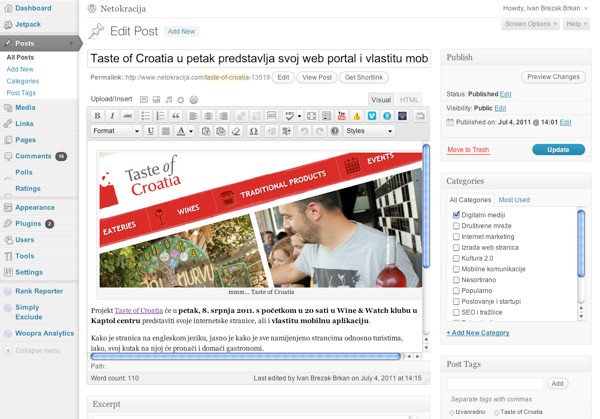Insert custom character omega icon

pos(253,131)
